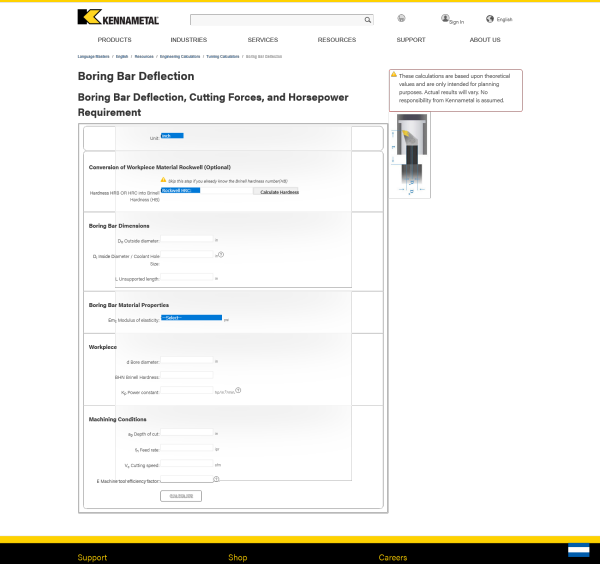The height and width of the screenshot is (564, 600).
Task: Click the Calculate Hardness button
Action: (276, 192)
